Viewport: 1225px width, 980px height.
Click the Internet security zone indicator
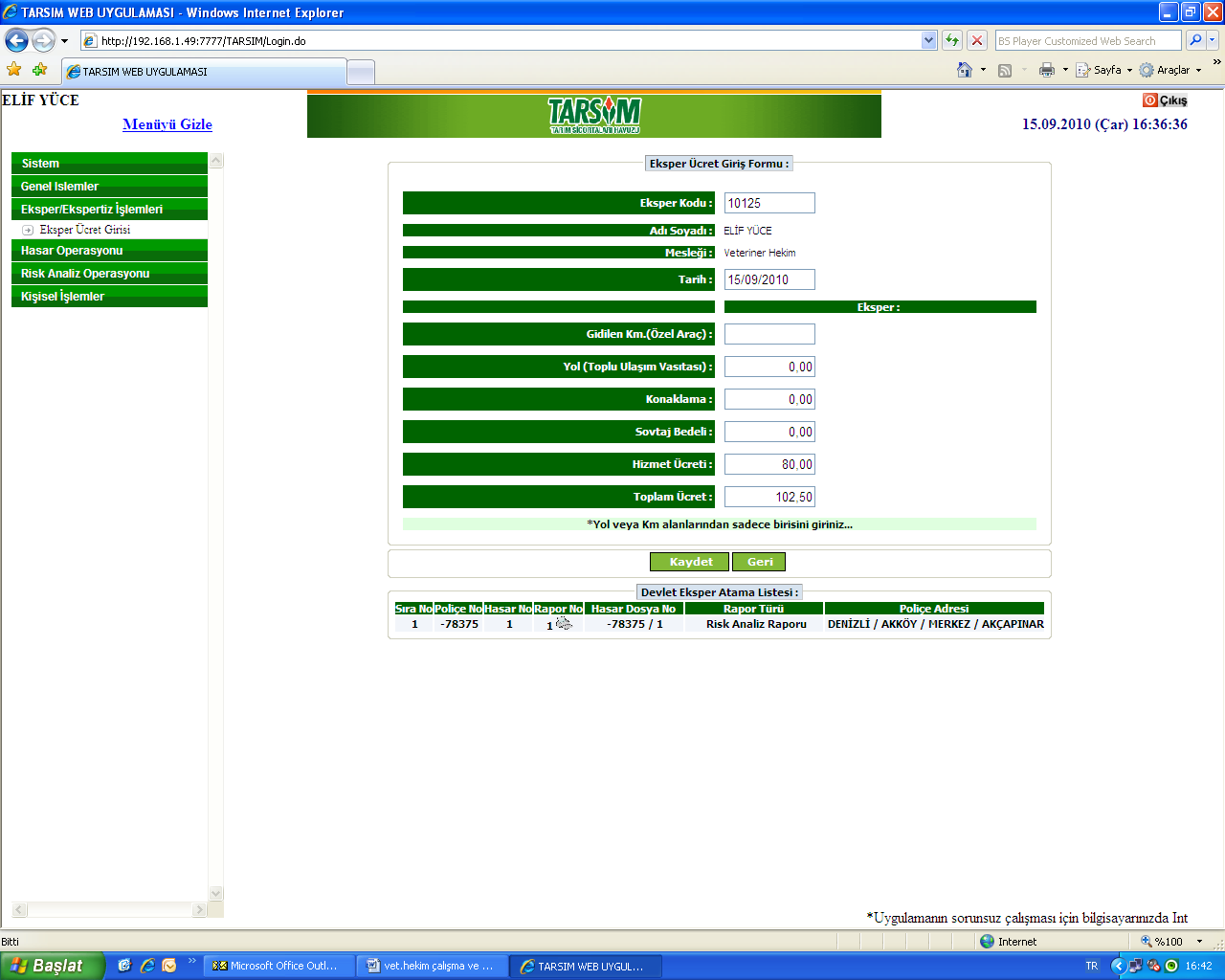click(x=1008, y=942)
